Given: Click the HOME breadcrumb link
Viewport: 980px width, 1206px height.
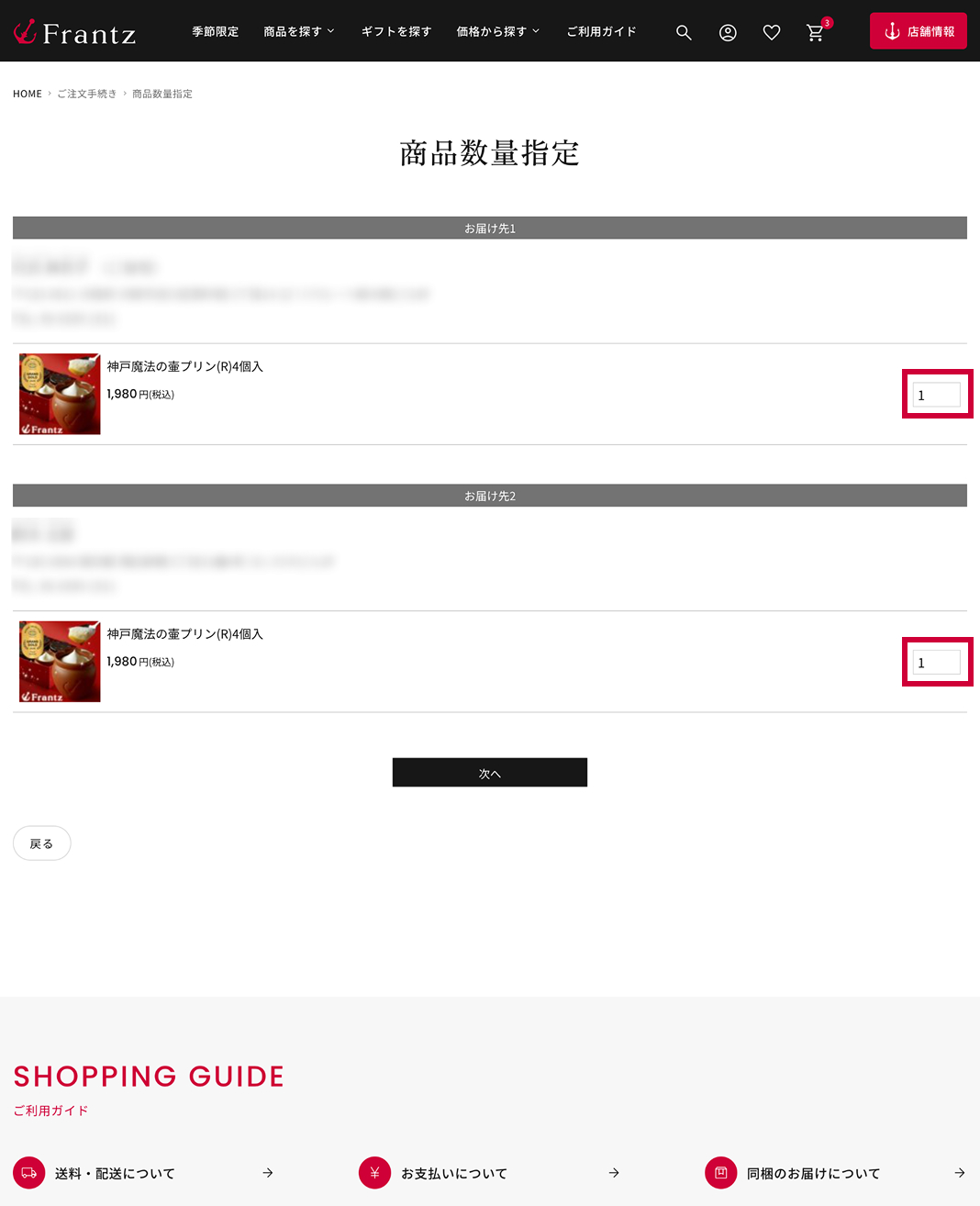Looking at the screenshot, I should [28, 94].
